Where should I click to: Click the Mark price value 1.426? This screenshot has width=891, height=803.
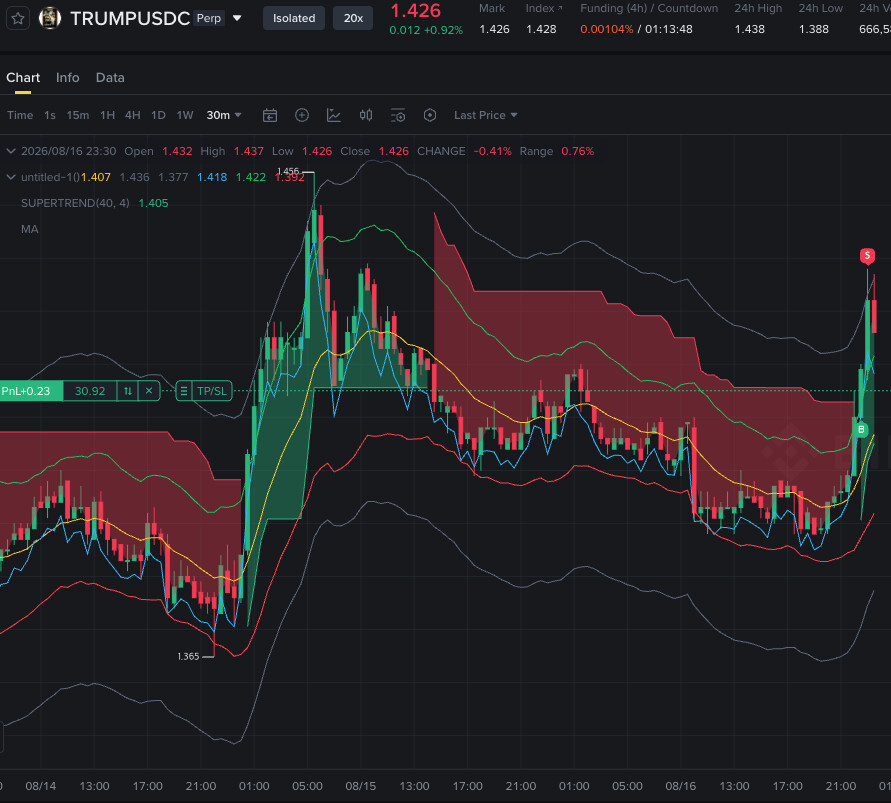coord(494,29)
